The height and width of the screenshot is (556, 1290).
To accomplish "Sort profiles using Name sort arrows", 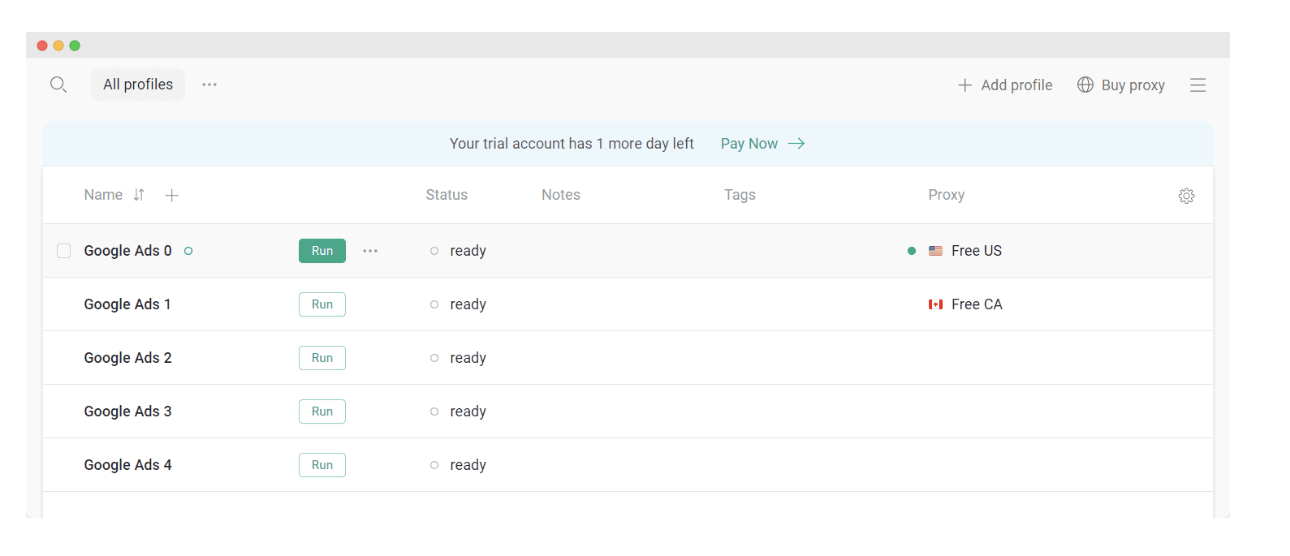I will (139, 195).
